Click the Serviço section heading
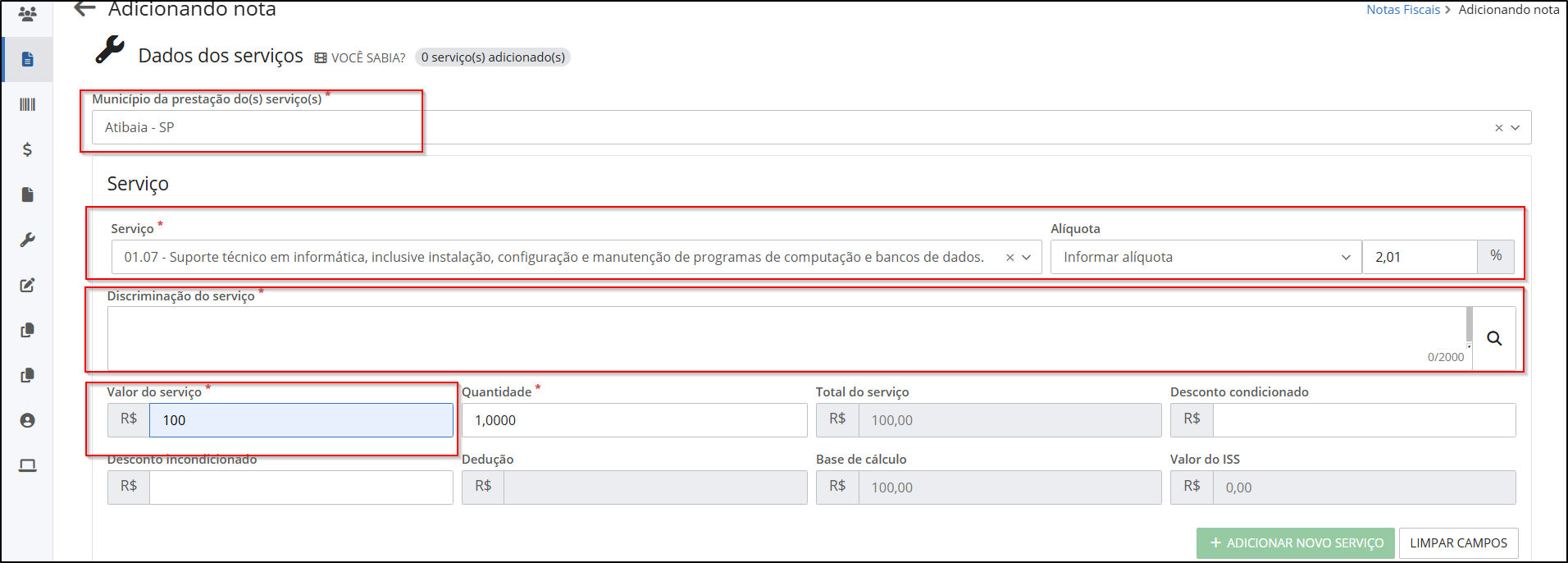1568x563 pixels. [138, 184]
